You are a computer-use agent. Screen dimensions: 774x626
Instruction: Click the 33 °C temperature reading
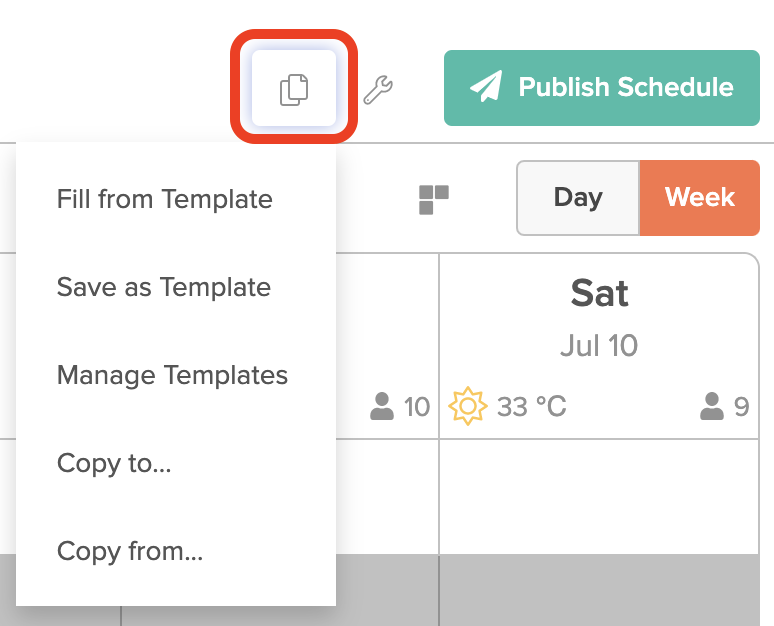coord(531,407)
